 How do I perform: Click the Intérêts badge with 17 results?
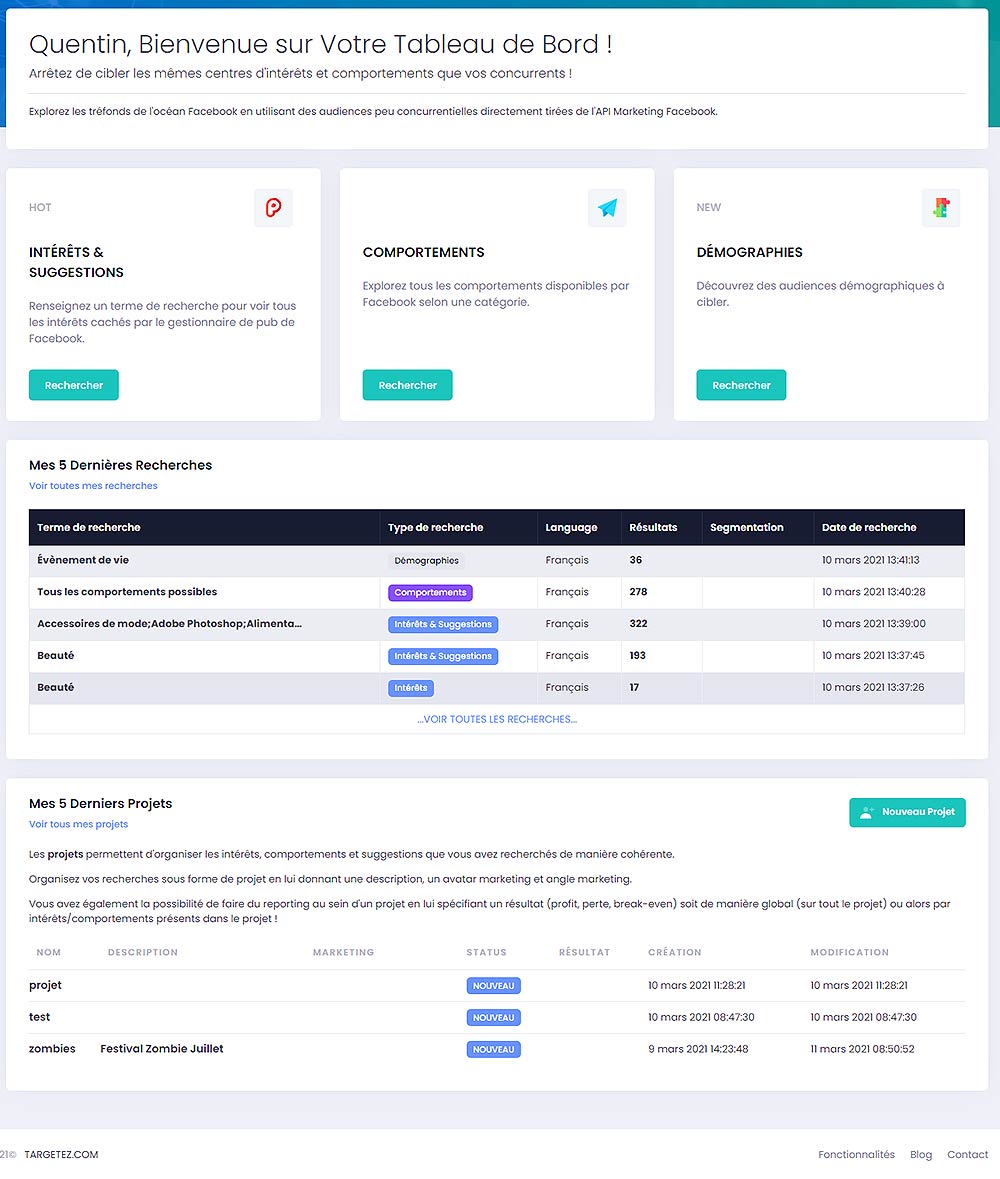(x=411, y=688)
